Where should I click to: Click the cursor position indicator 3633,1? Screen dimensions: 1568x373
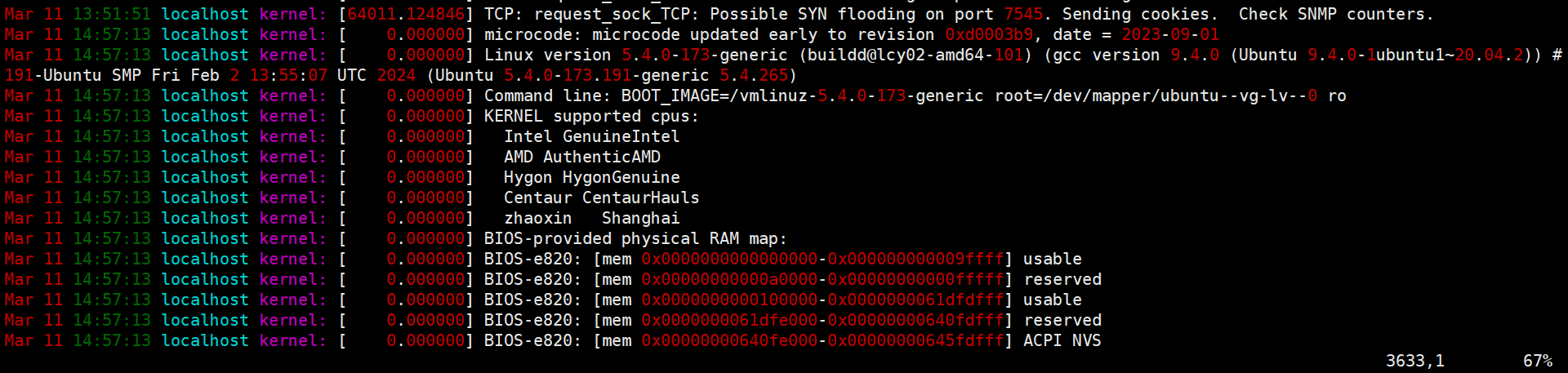coord(1414,361)
